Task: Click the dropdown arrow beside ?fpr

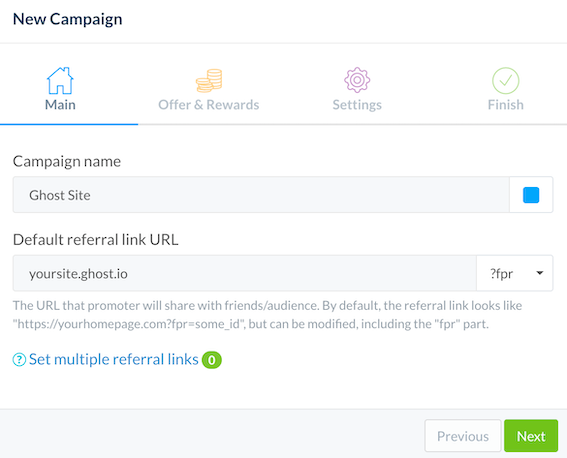Action: (540, 273)
